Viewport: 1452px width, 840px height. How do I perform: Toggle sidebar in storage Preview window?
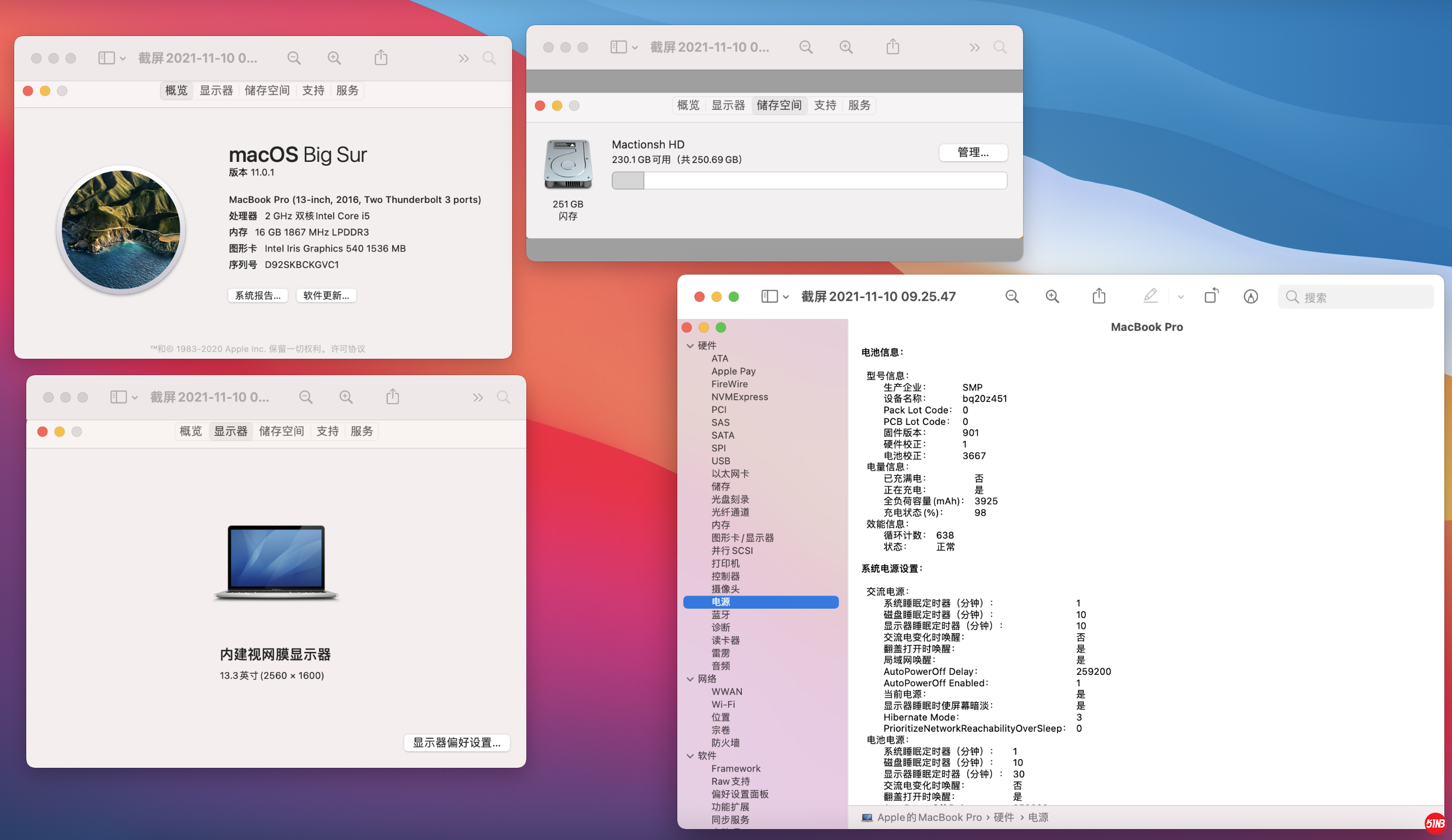pyautogui.click(x=618, y=47)
